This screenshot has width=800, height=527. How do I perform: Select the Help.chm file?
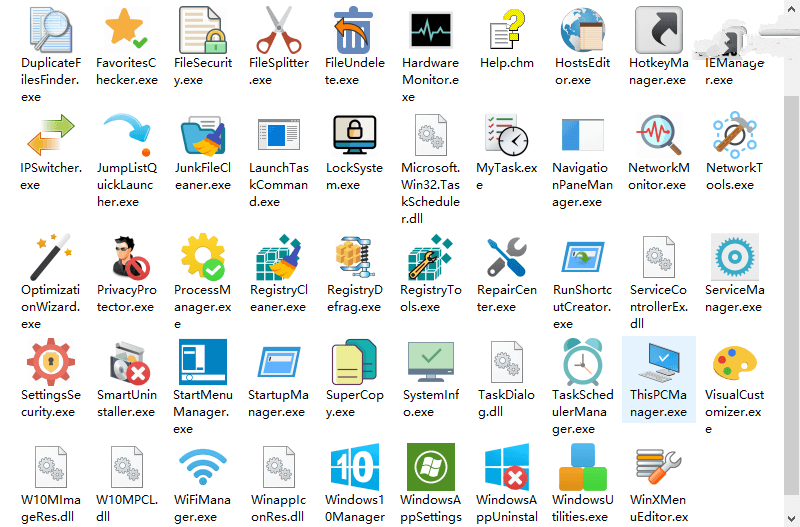507,30
